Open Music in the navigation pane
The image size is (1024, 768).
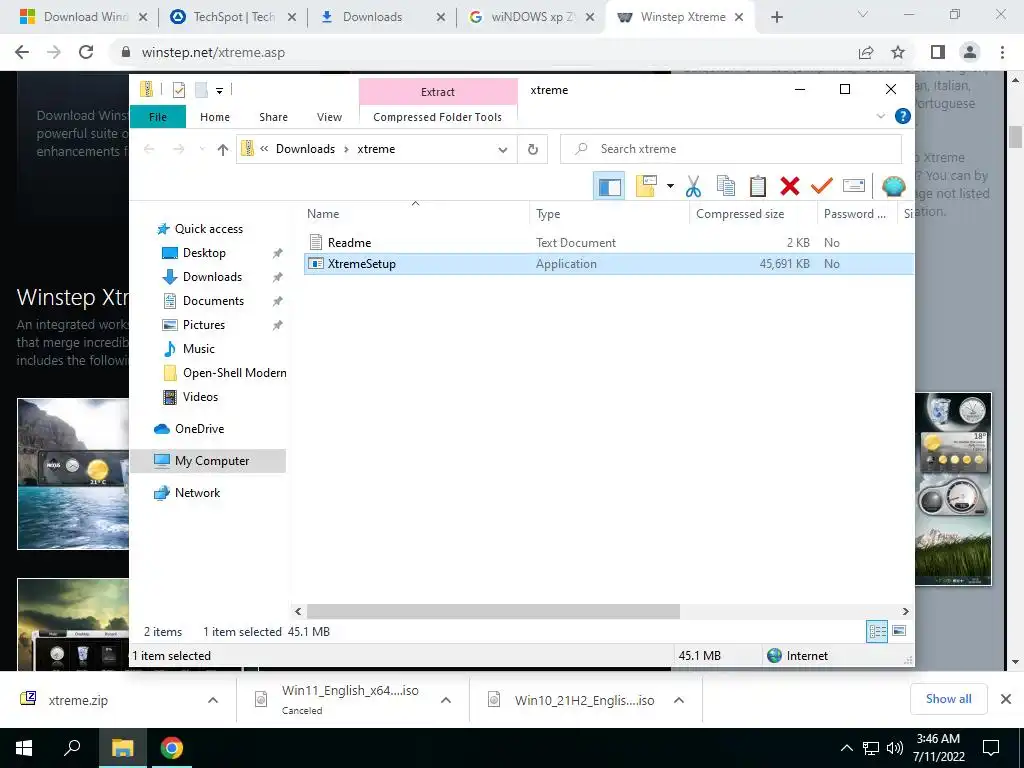point(199,349)
